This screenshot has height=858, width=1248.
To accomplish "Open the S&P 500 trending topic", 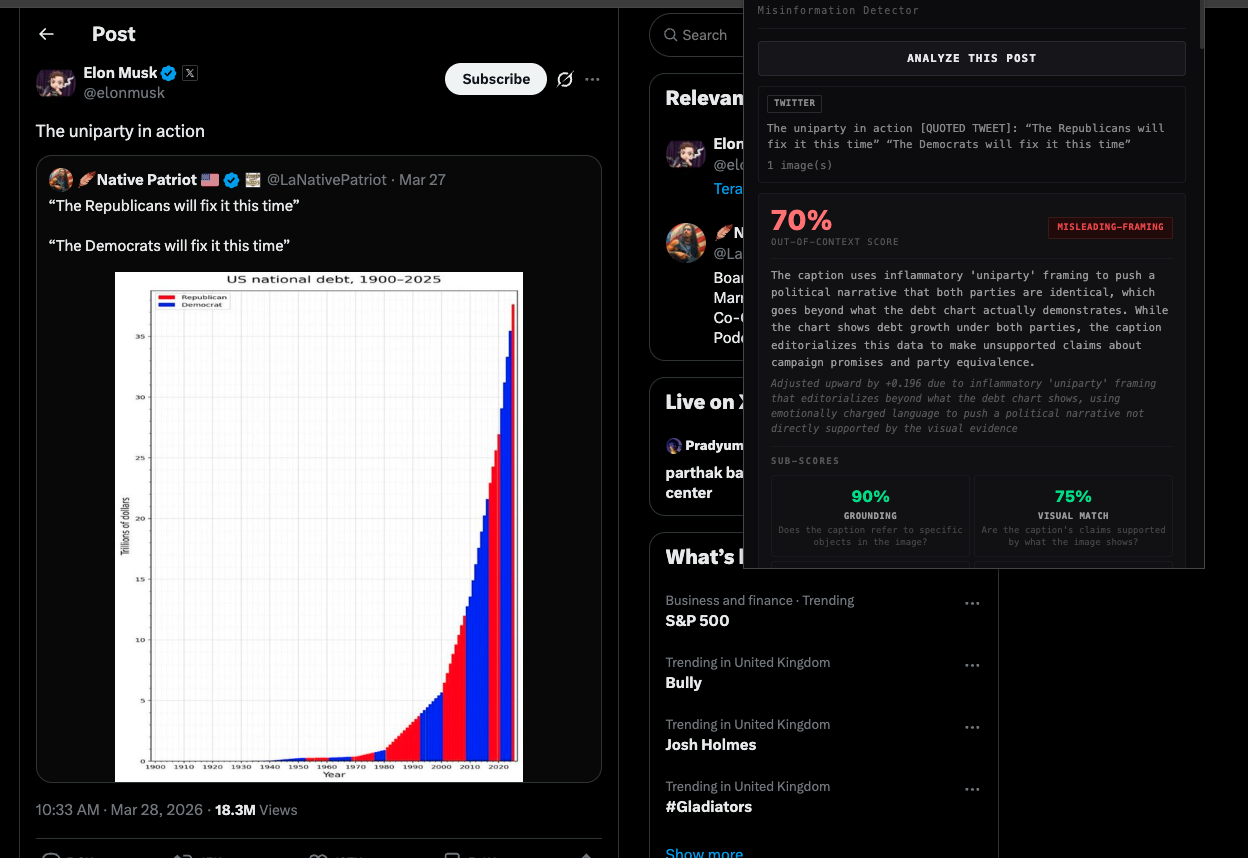I will click(697, 621).
